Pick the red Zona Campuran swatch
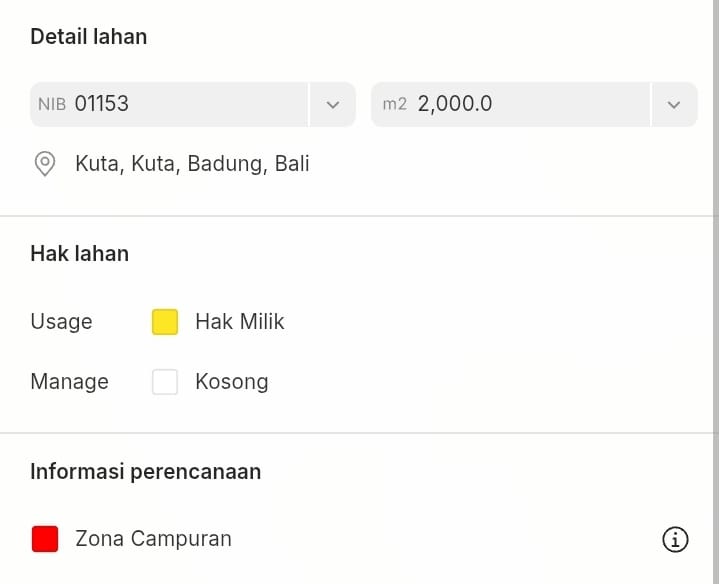The width and height of the screenshot is (719, 584). point(45,539)
